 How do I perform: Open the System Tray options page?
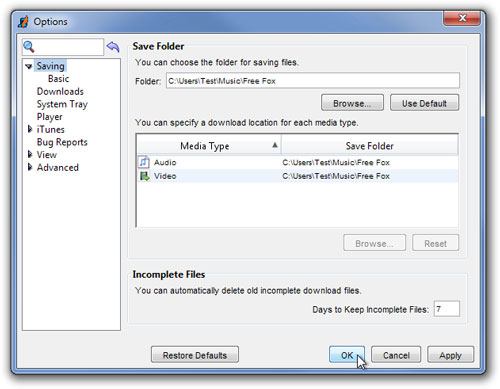point(62,104)
